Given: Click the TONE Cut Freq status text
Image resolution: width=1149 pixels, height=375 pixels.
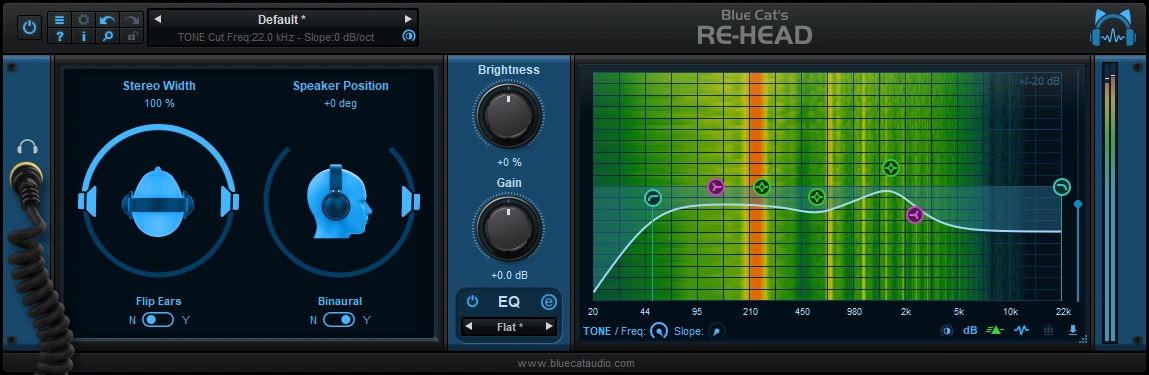Looking at the screenshot, I should tap(276, 37).
